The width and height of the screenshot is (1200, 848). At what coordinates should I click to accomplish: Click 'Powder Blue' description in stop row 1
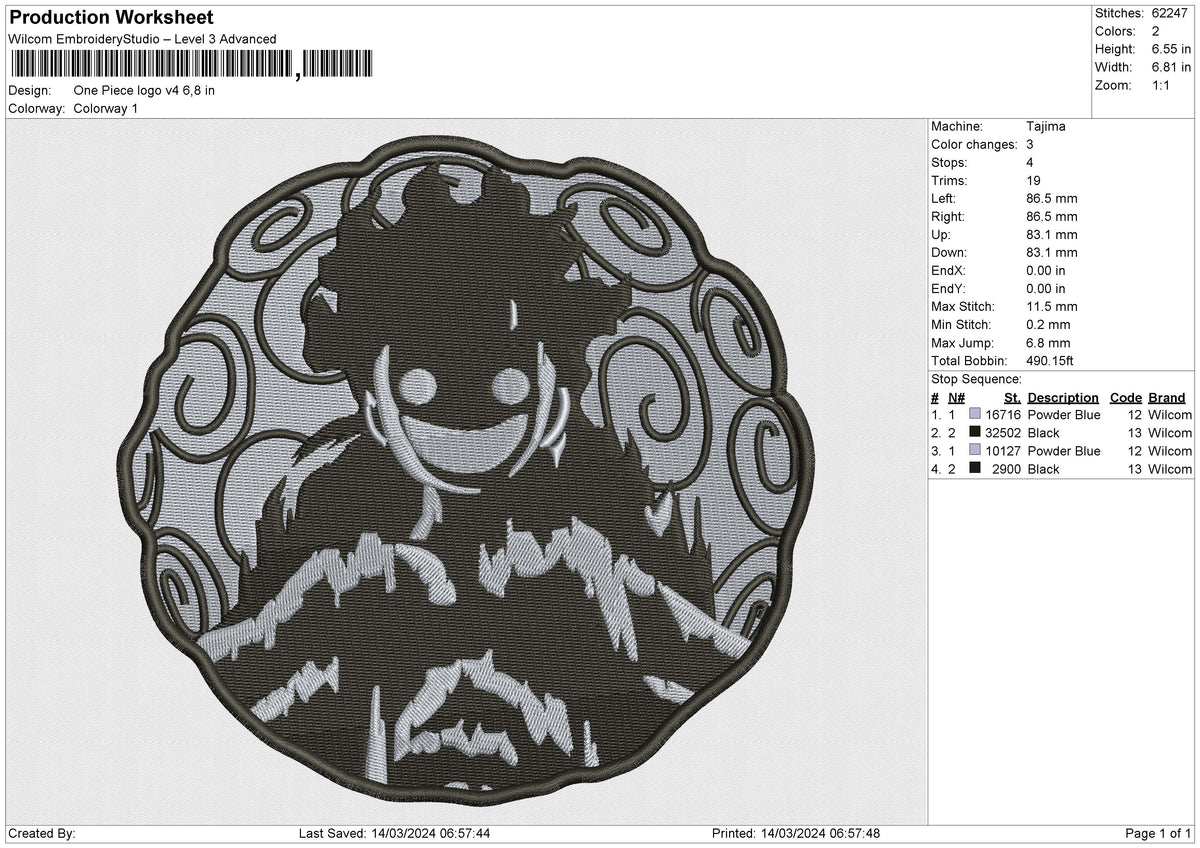(x=1064, y=415)
